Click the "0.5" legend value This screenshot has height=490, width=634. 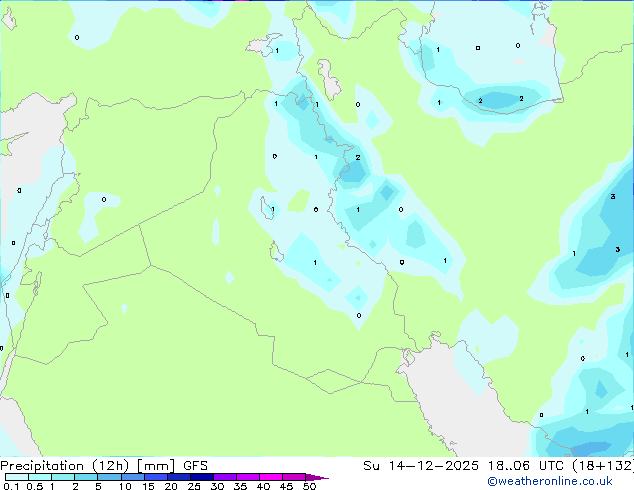35,486
